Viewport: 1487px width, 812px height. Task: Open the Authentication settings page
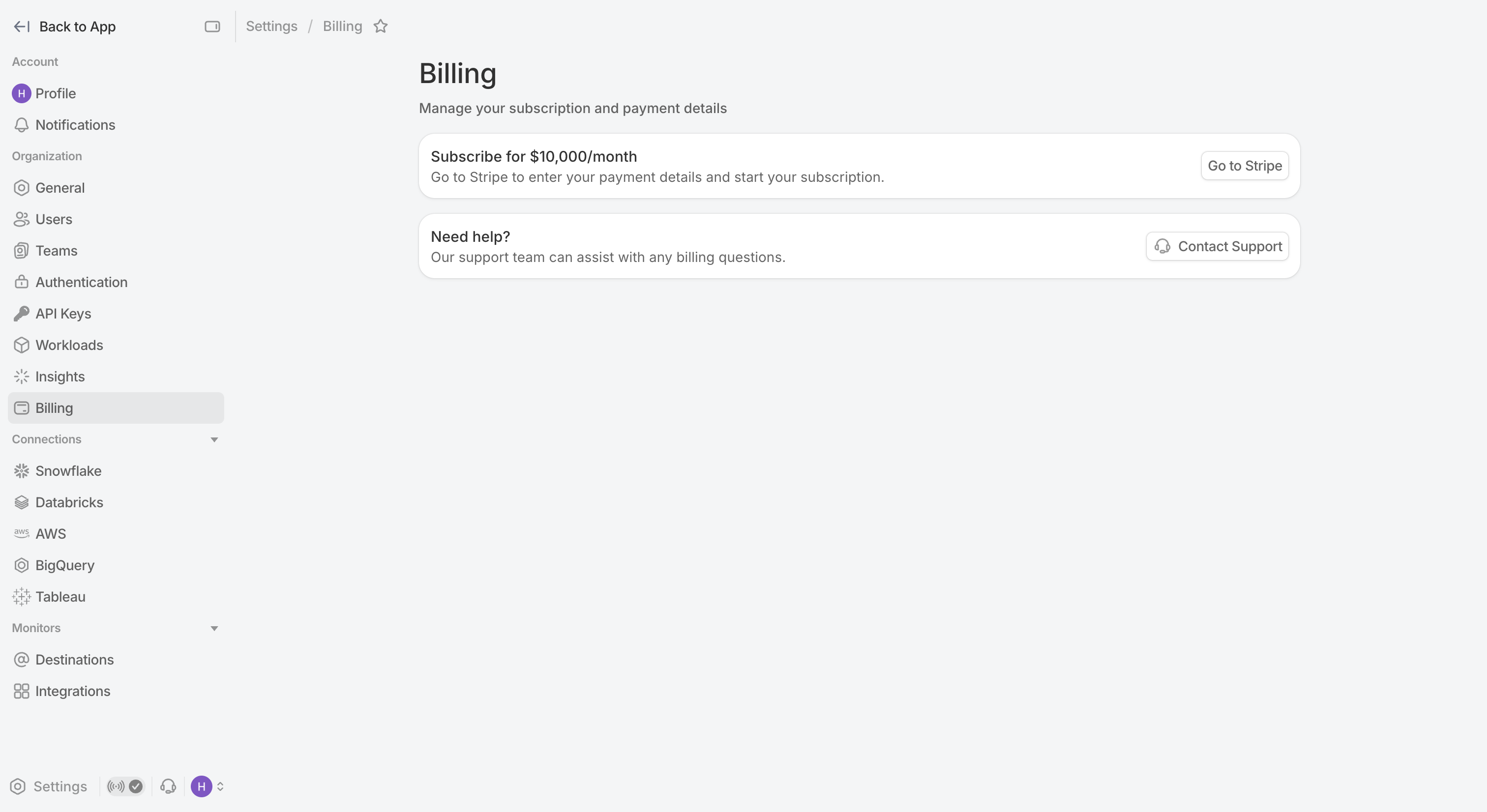116,282
